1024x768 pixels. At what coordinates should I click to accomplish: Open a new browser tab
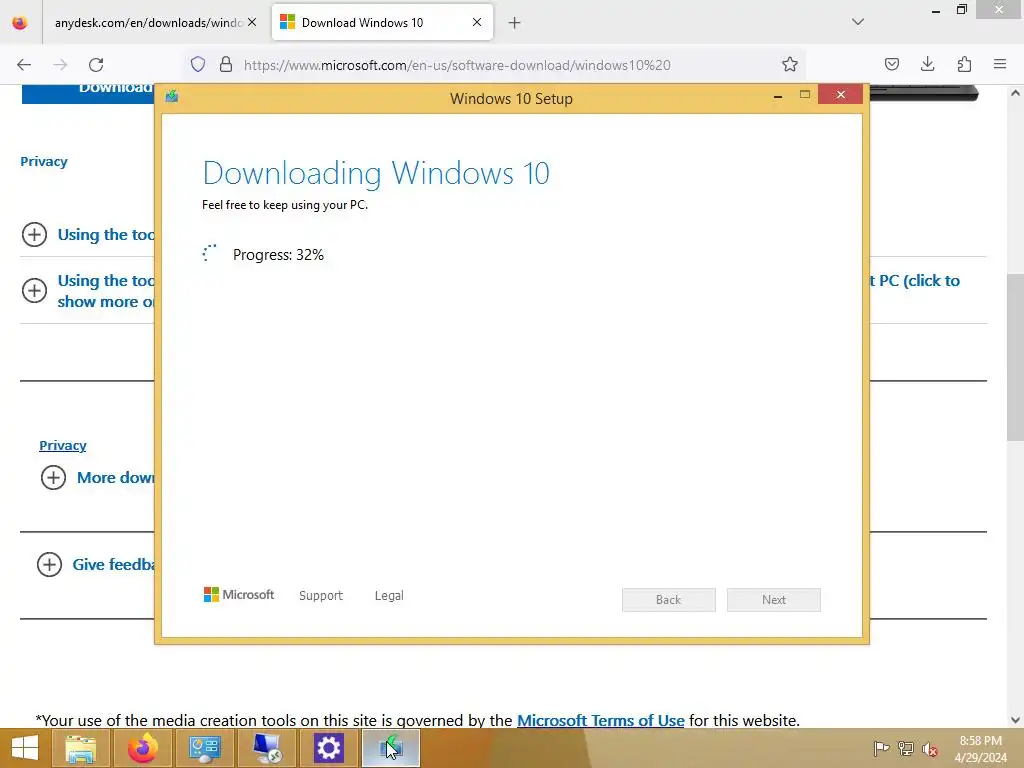[x=515, y=23]
